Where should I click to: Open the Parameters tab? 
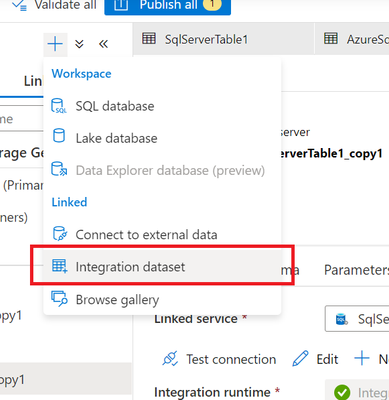point(356,270)
